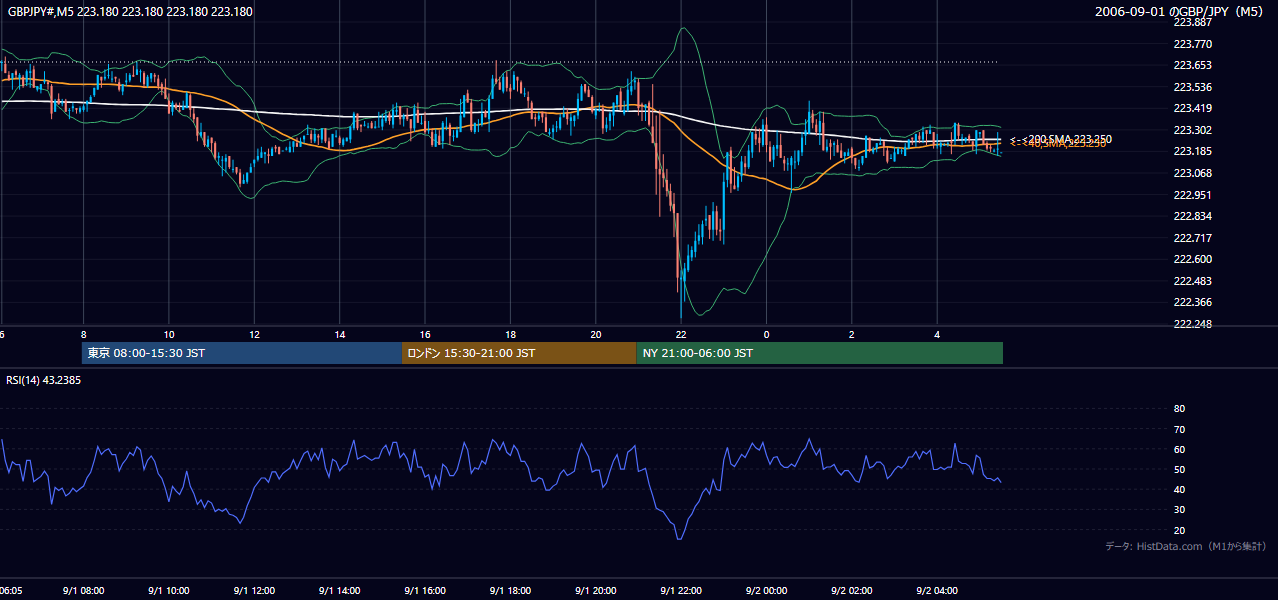Click price axis label 222.717
This screenshot has height=600, width=1278.
pyautogui.click(x=1192, y=238)
